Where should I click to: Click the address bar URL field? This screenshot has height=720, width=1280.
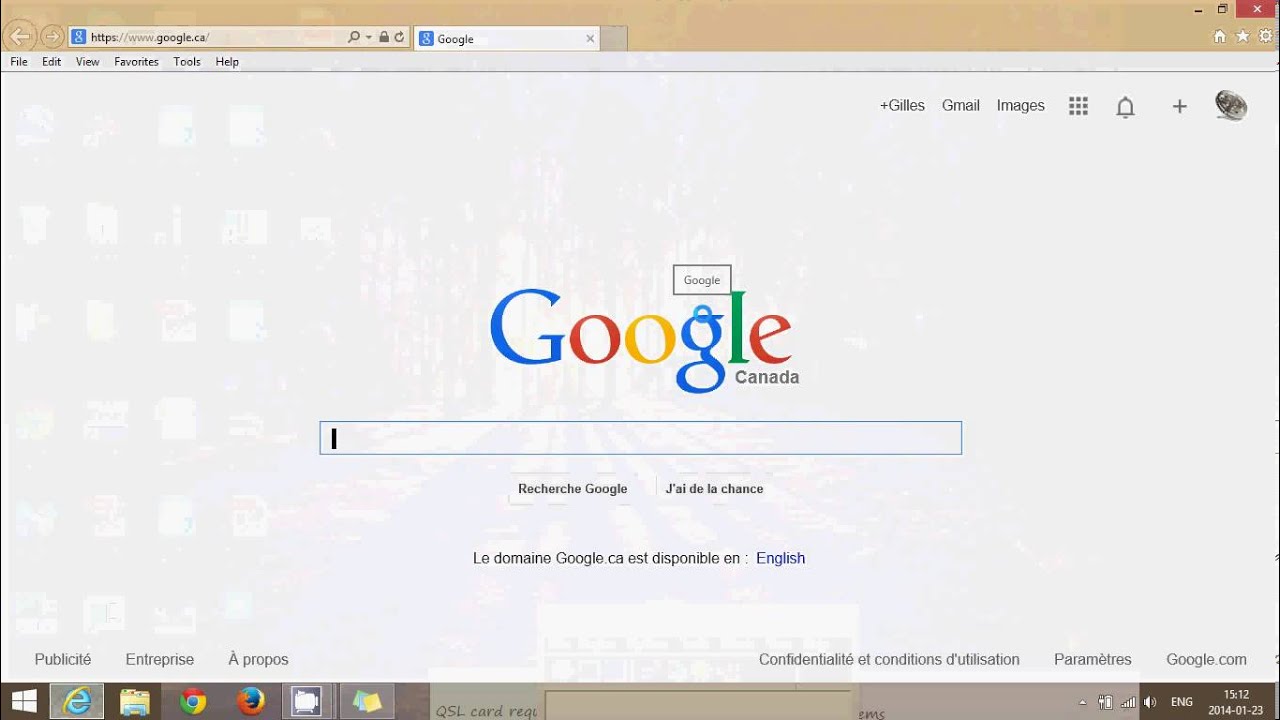(208, 37)
